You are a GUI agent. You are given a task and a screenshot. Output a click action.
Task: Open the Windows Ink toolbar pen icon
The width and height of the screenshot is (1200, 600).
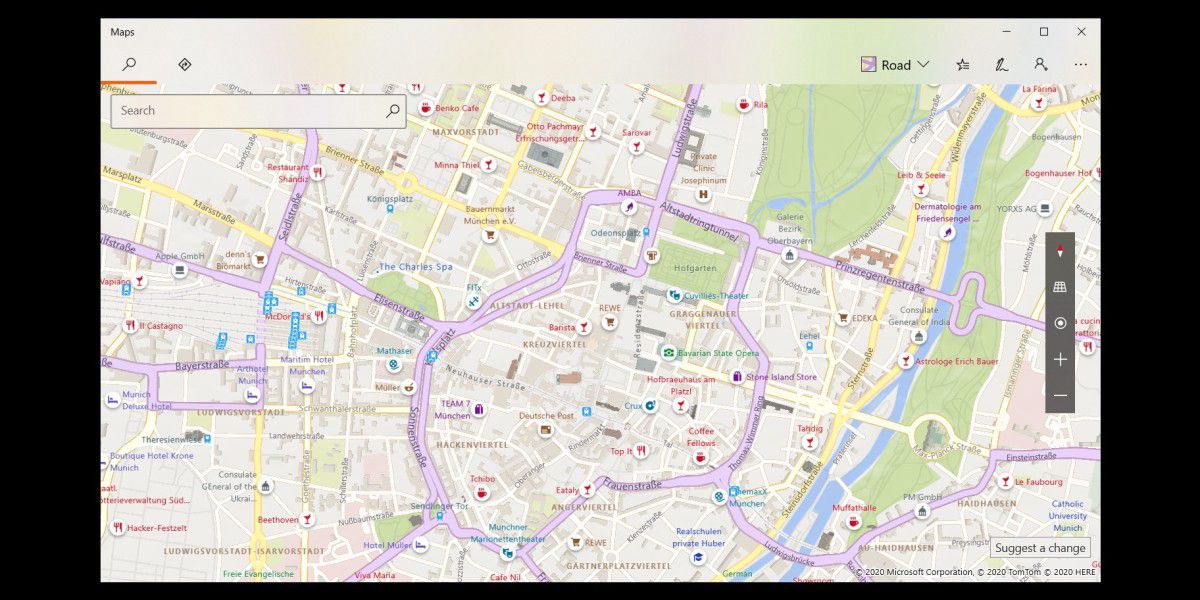tap(1001, 65)
